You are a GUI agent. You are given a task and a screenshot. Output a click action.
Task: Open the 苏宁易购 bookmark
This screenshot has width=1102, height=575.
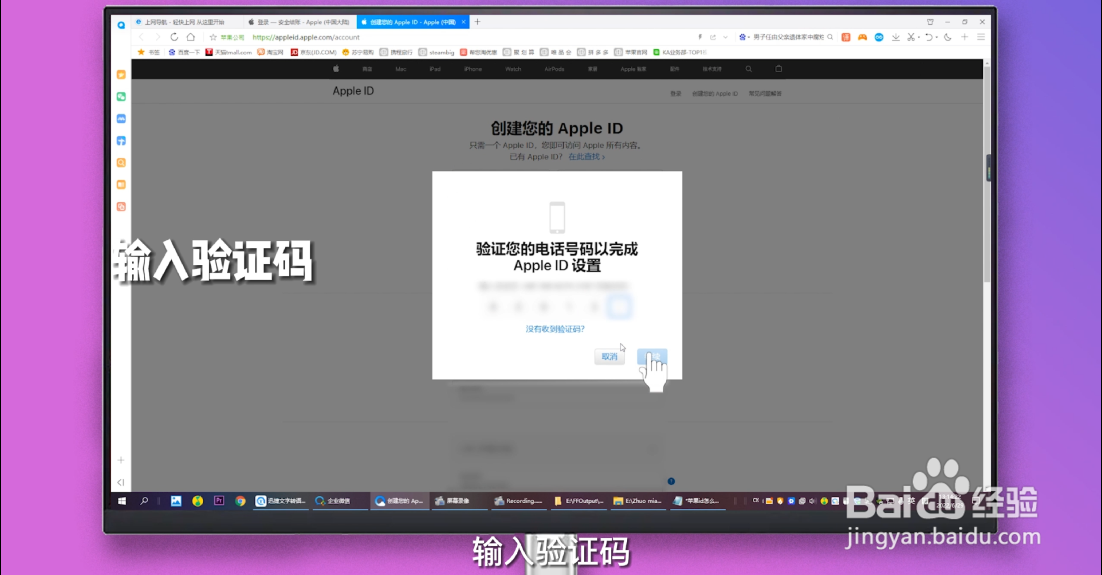(x=358, y=52)
